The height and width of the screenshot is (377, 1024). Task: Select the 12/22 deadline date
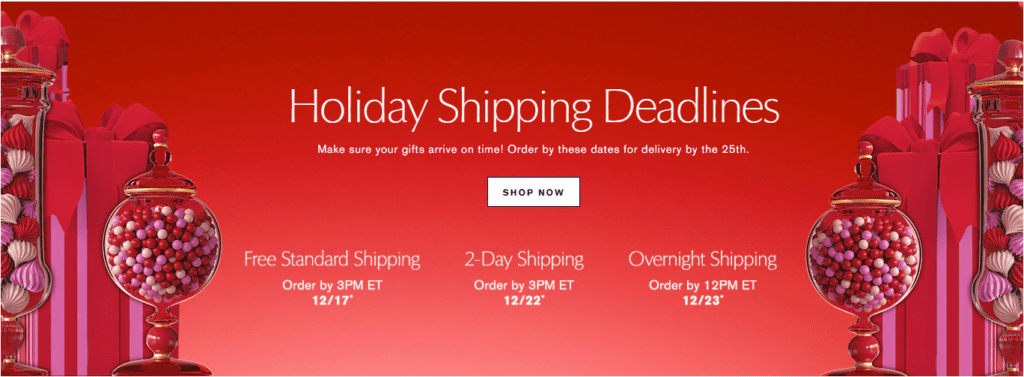click(524, 301)
